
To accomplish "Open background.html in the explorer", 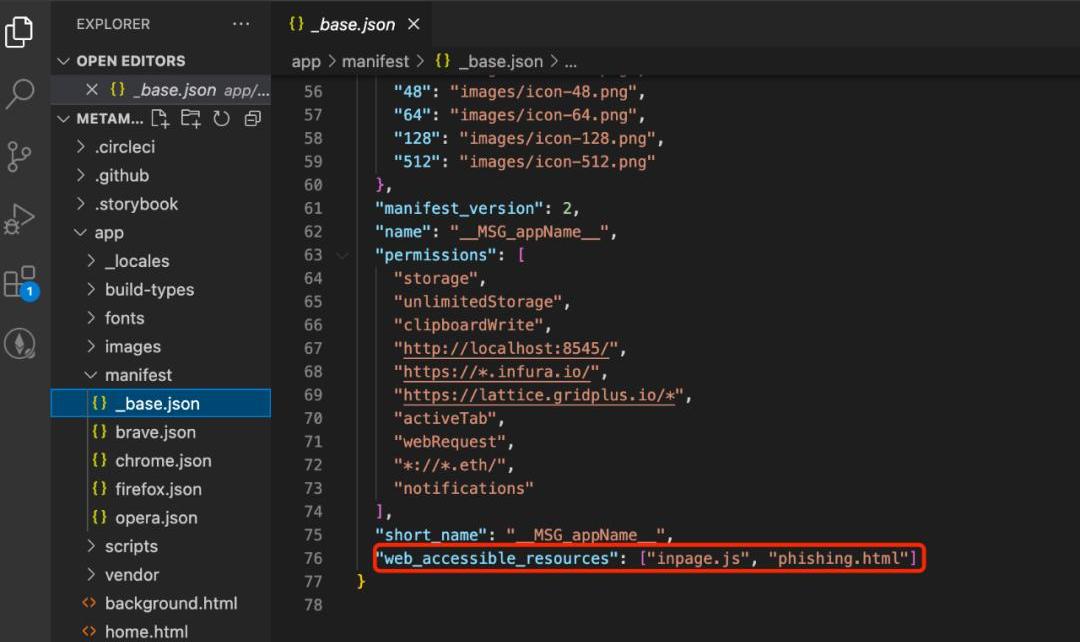I will (x=160, y=603).
